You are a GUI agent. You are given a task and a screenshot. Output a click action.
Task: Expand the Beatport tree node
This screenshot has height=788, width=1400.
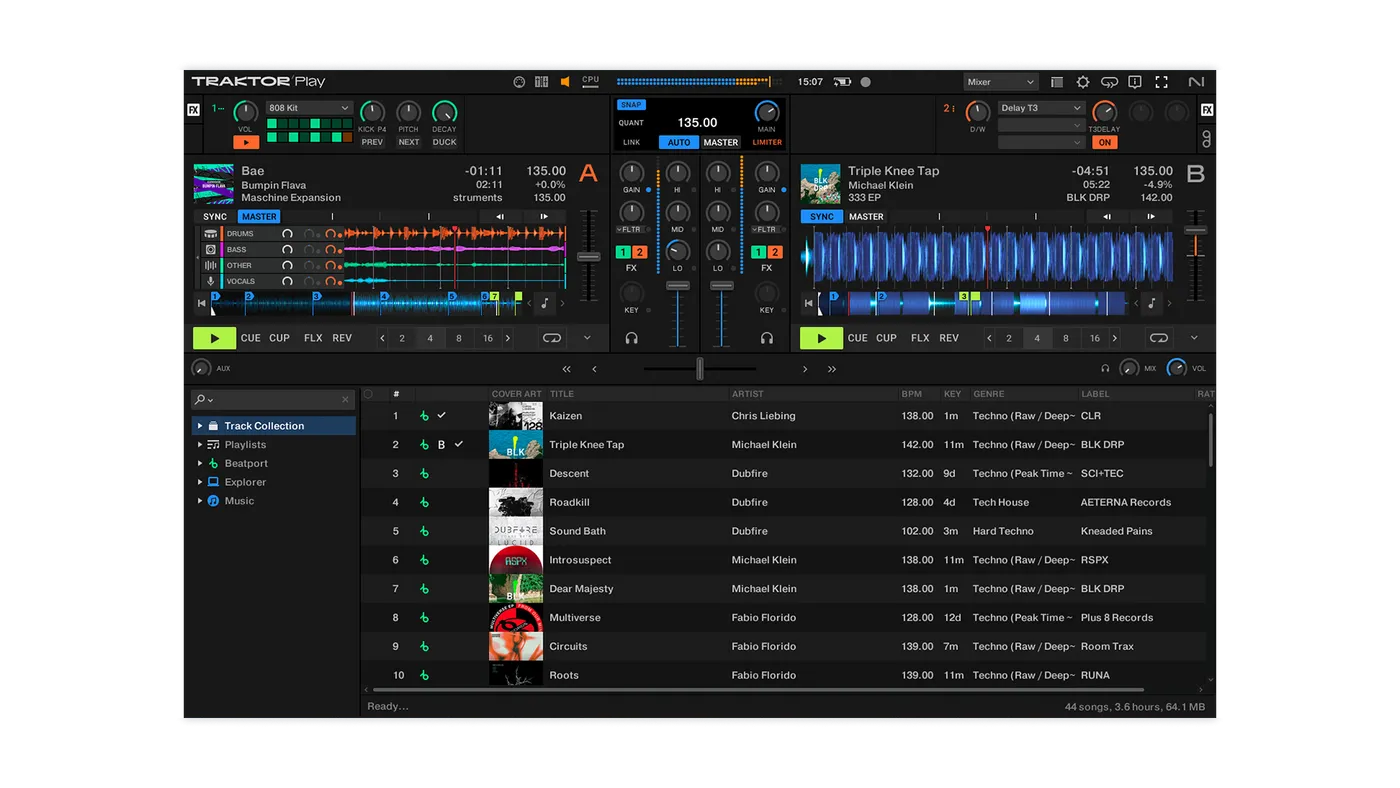click(200, 464)
